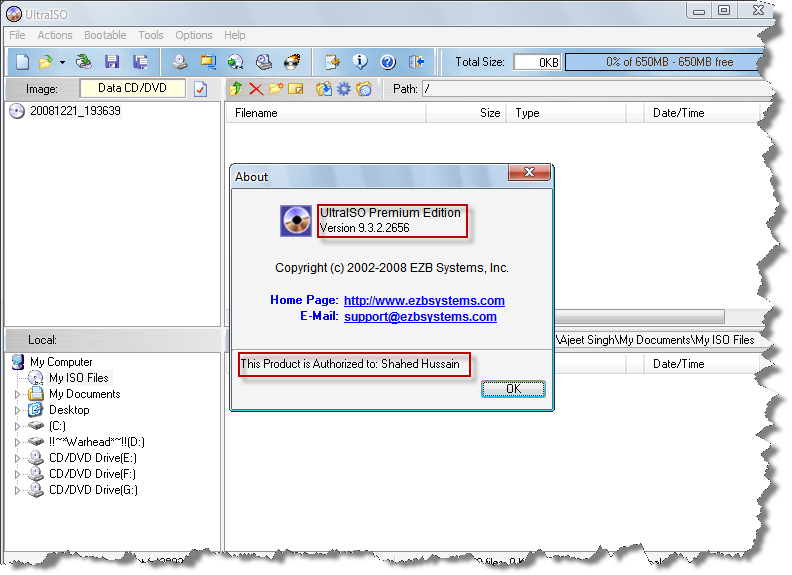Click the Compress ISO folder icon
The width and height of the screenshot is (792, 575).
tap(208, 62)
